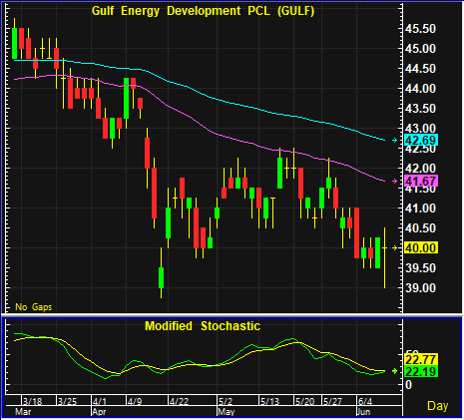The width and height of the screenshot is (464, 420).
Task: Select the cyan 42.69 moving average label
Action: coord(421,140)
